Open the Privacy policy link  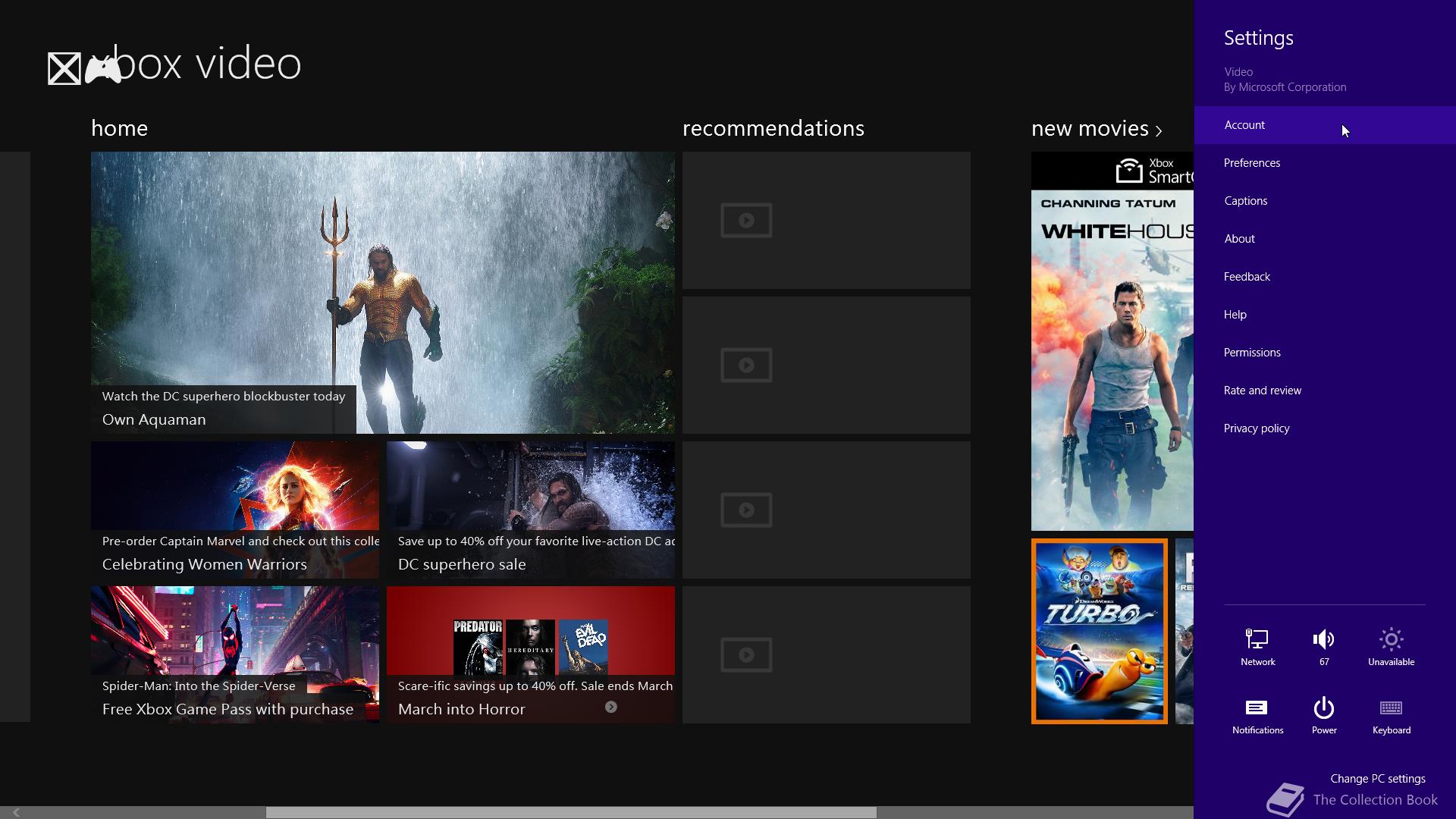1325,428
